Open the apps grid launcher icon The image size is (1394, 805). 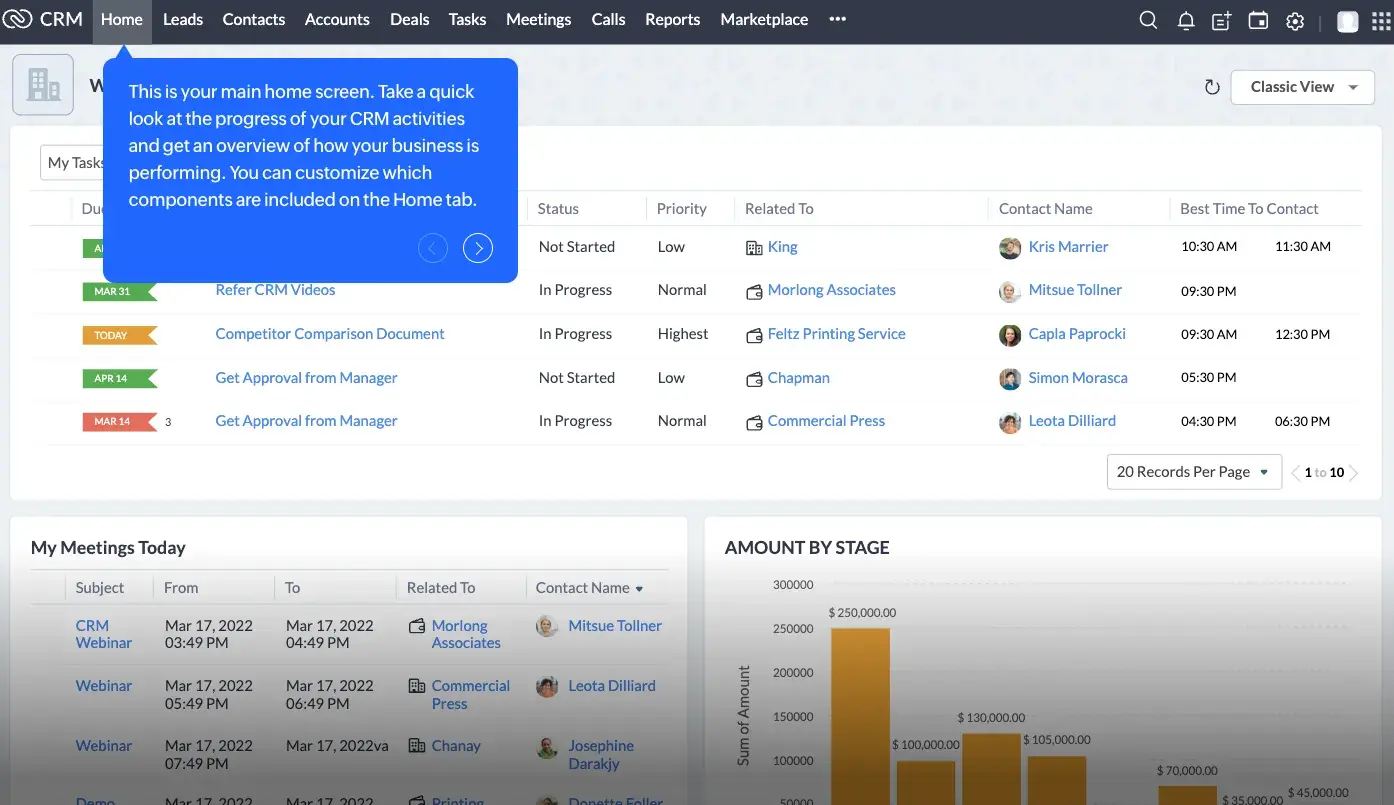pyautogui.click(x=1380, y=21)
